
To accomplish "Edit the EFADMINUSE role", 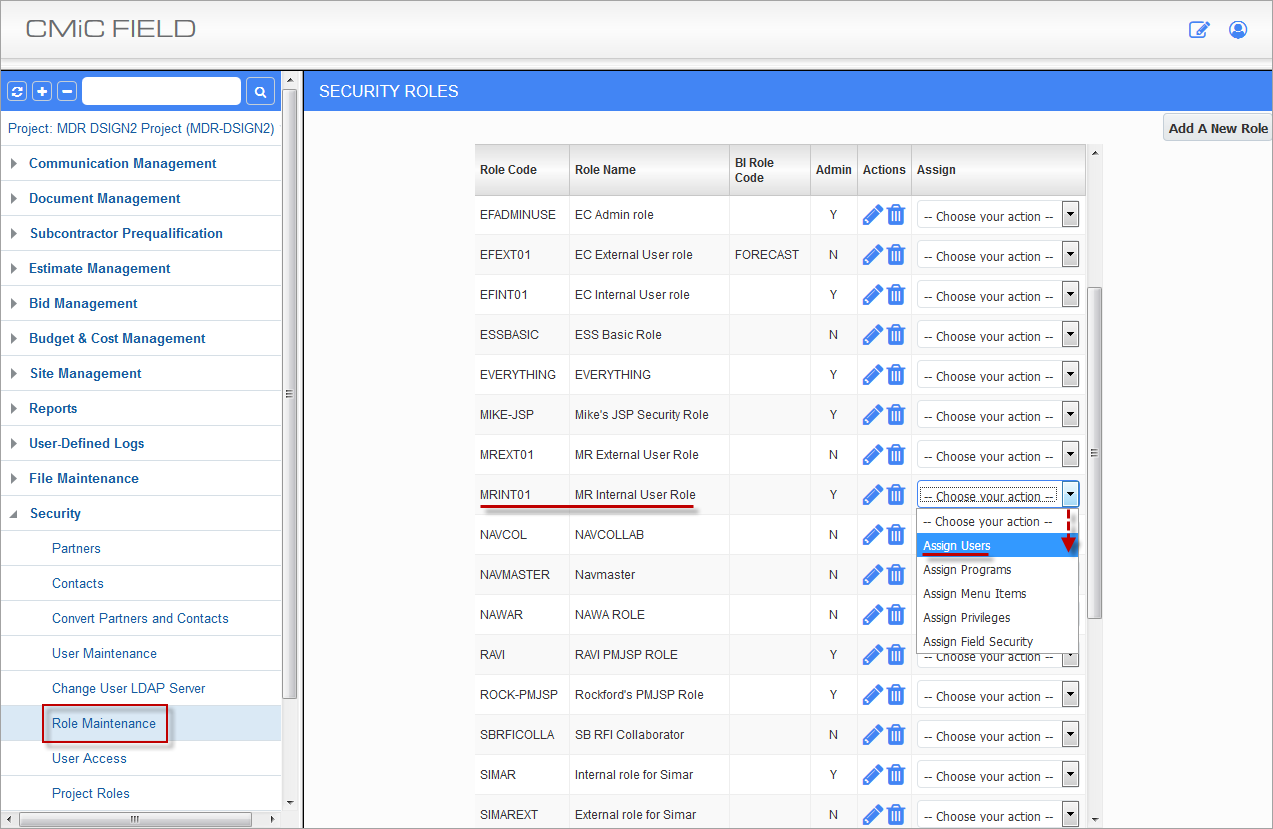I will (x=873, y=215).
